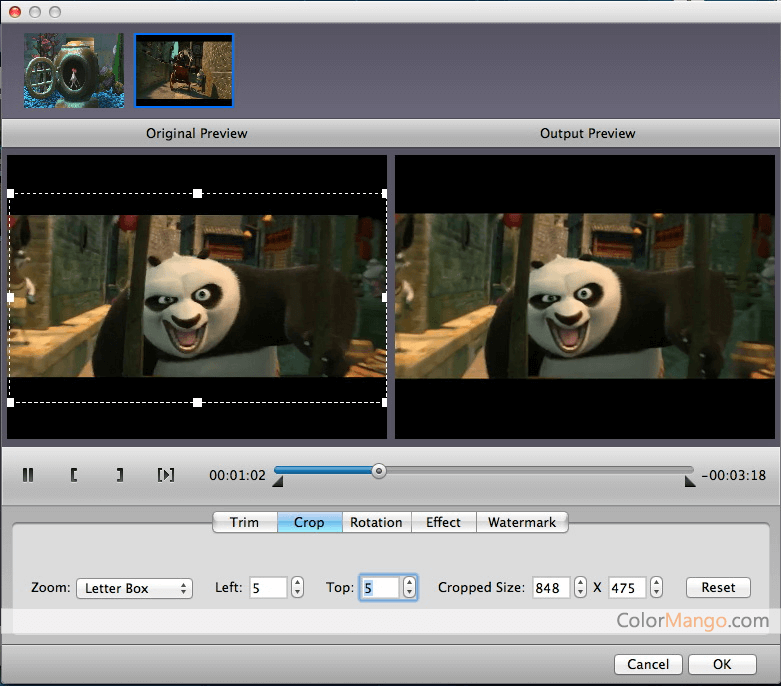
Task: Click the elapsed time 00:01:02
Action: (238, 475)
